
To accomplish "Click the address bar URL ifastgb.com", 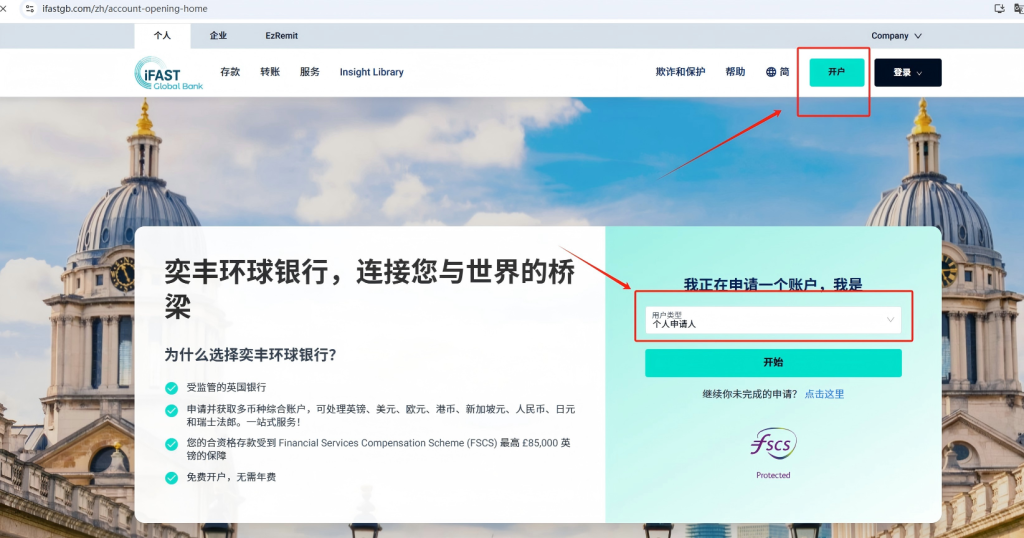I will 125,8.
